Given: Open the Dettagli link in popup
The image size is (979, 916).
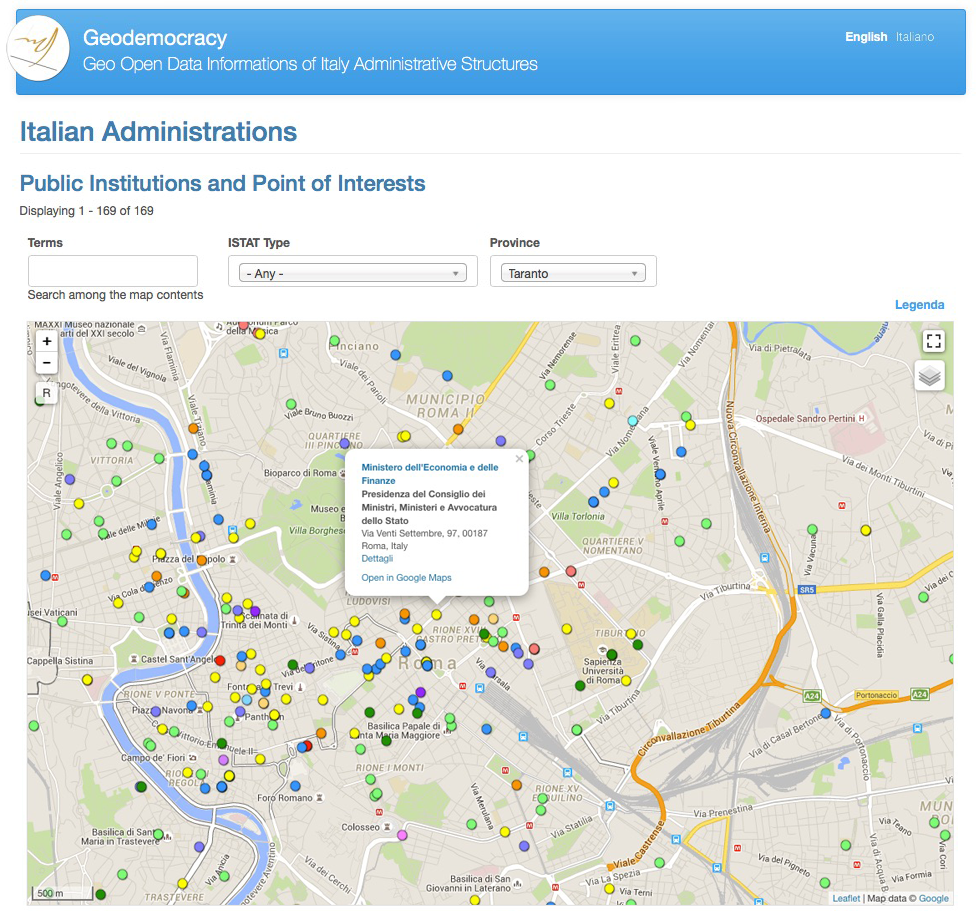Looking at the screenshot, I should point(377,558).
